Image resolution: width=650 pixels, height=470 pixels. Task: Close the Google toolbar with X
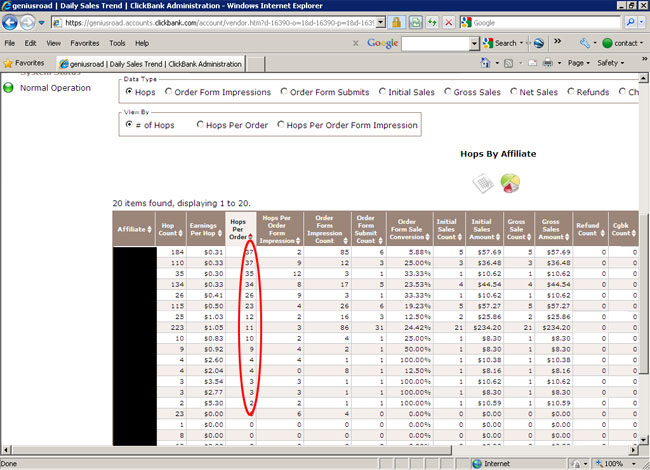coord(356,43)
